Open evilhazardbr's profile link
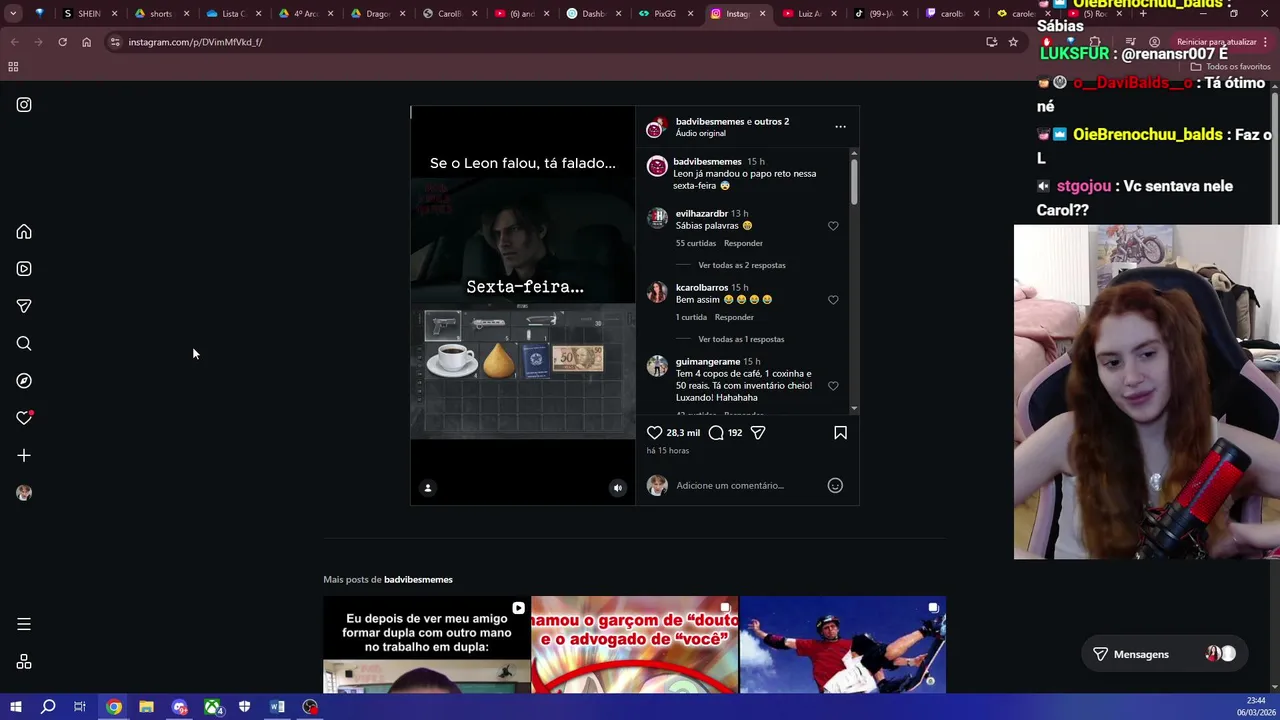The width and height of the screenshot is (1280, 720). [x=702, y=214]
